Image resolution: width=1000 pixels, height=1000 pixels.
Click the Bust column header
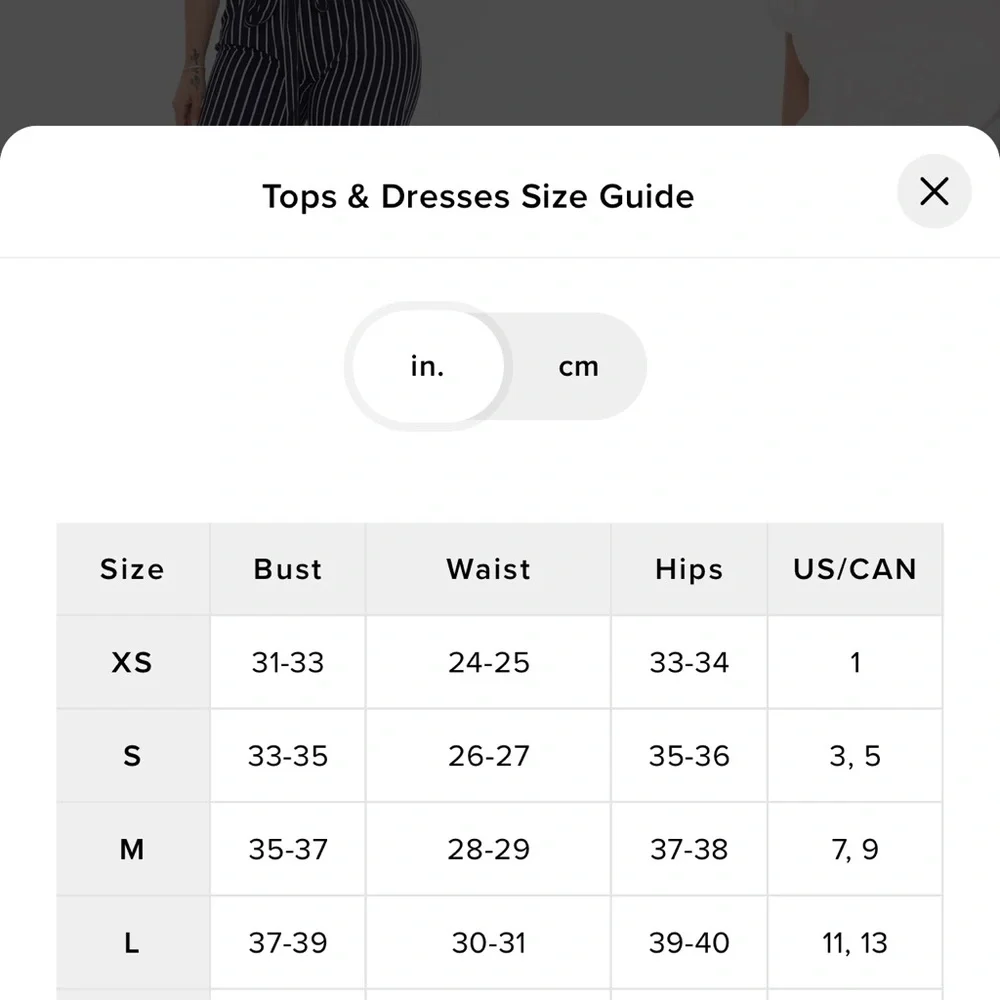(x=288, y=569)
